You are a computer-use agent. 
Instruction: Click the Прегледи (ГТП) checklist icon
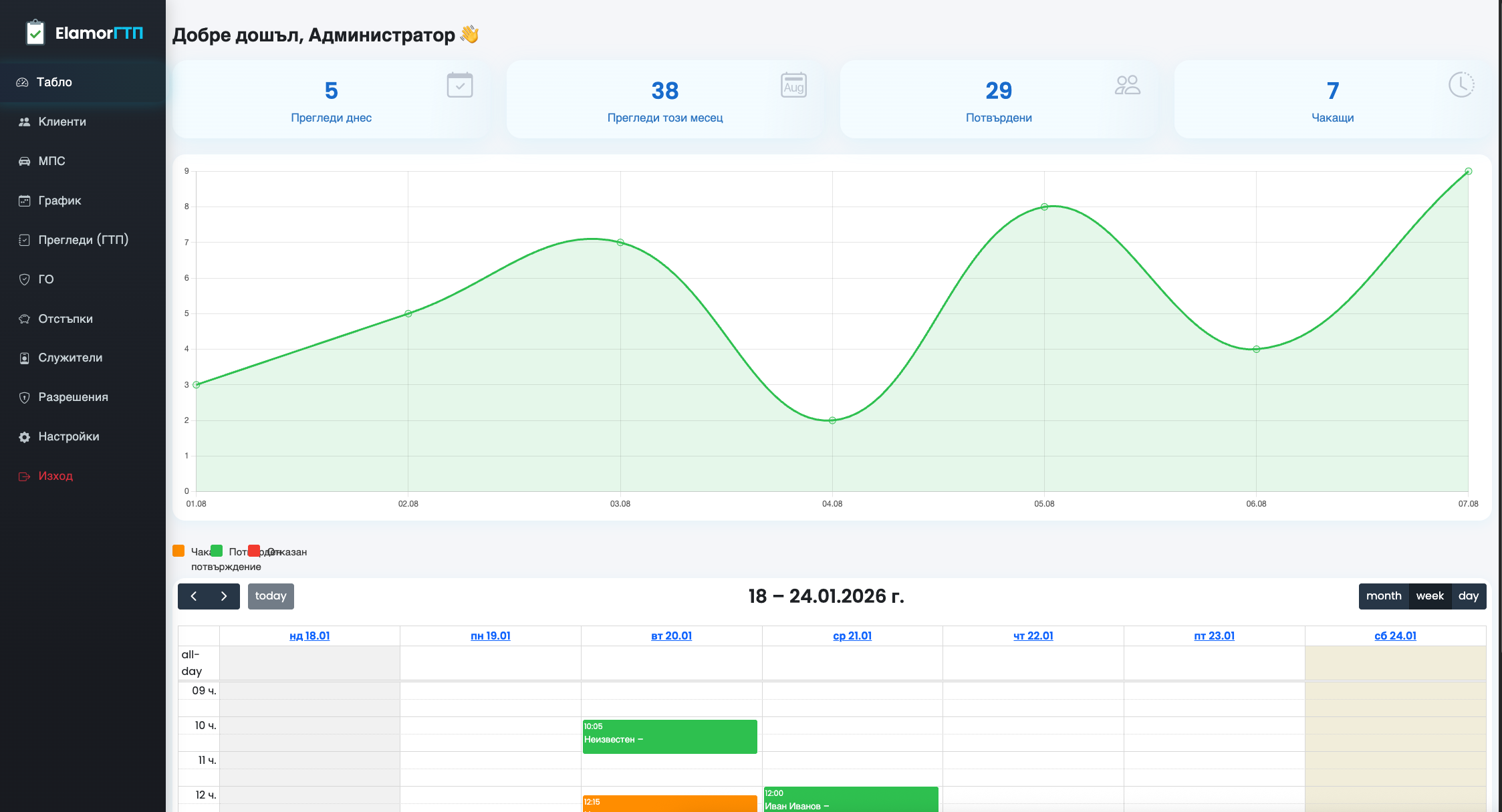[x=25, y=240]
